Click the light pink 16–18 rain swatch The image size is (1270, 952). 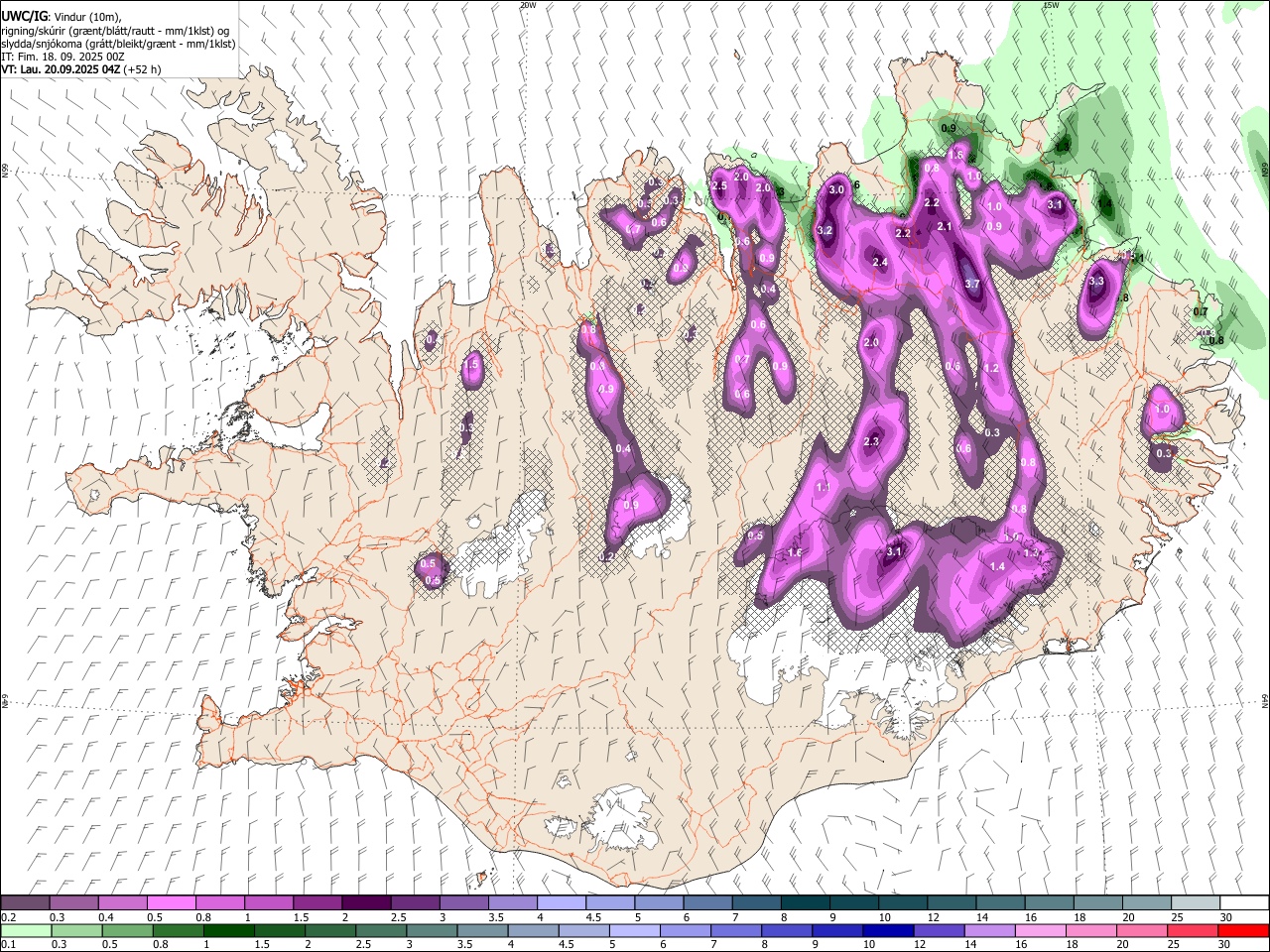(x=1040, y=930)
